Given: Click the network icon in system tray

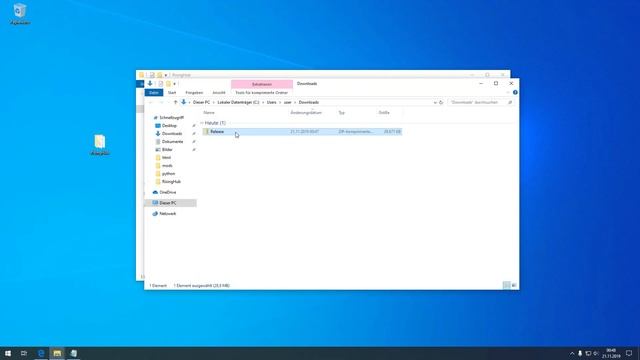Looking at the screenshot, I should 588,353.
